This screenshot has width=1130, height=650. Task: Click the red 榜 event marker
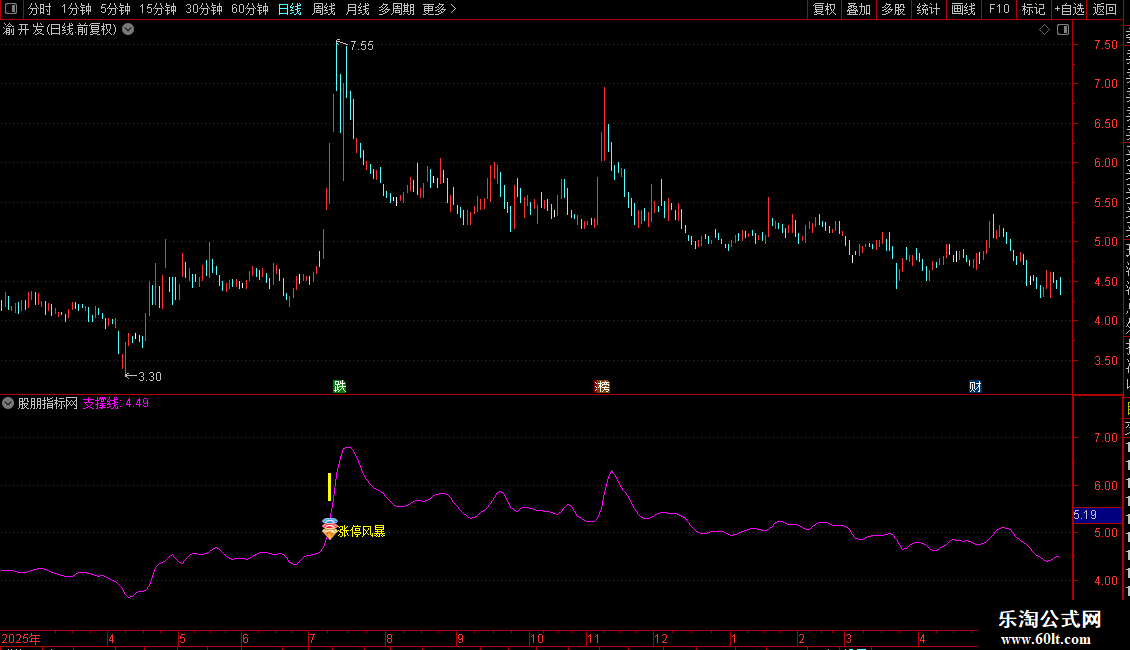[602, 386]
